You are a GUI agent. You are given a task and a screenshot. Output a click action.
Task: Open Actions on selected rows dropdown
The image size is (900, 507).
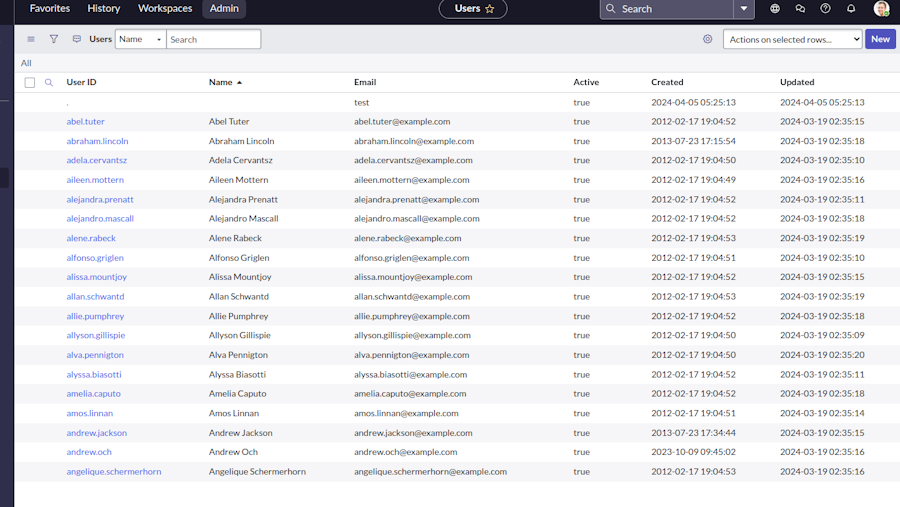[792, 39]
